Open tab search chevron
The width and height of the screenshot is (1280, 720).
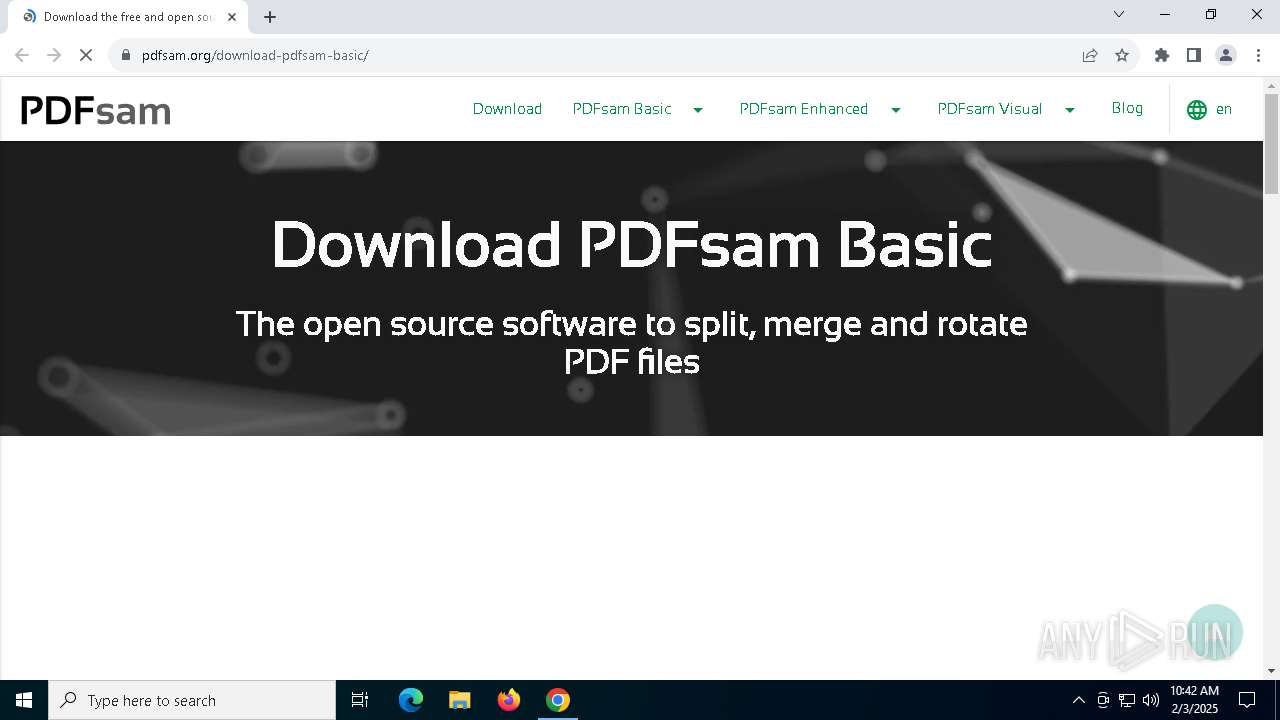point(1119,14)
